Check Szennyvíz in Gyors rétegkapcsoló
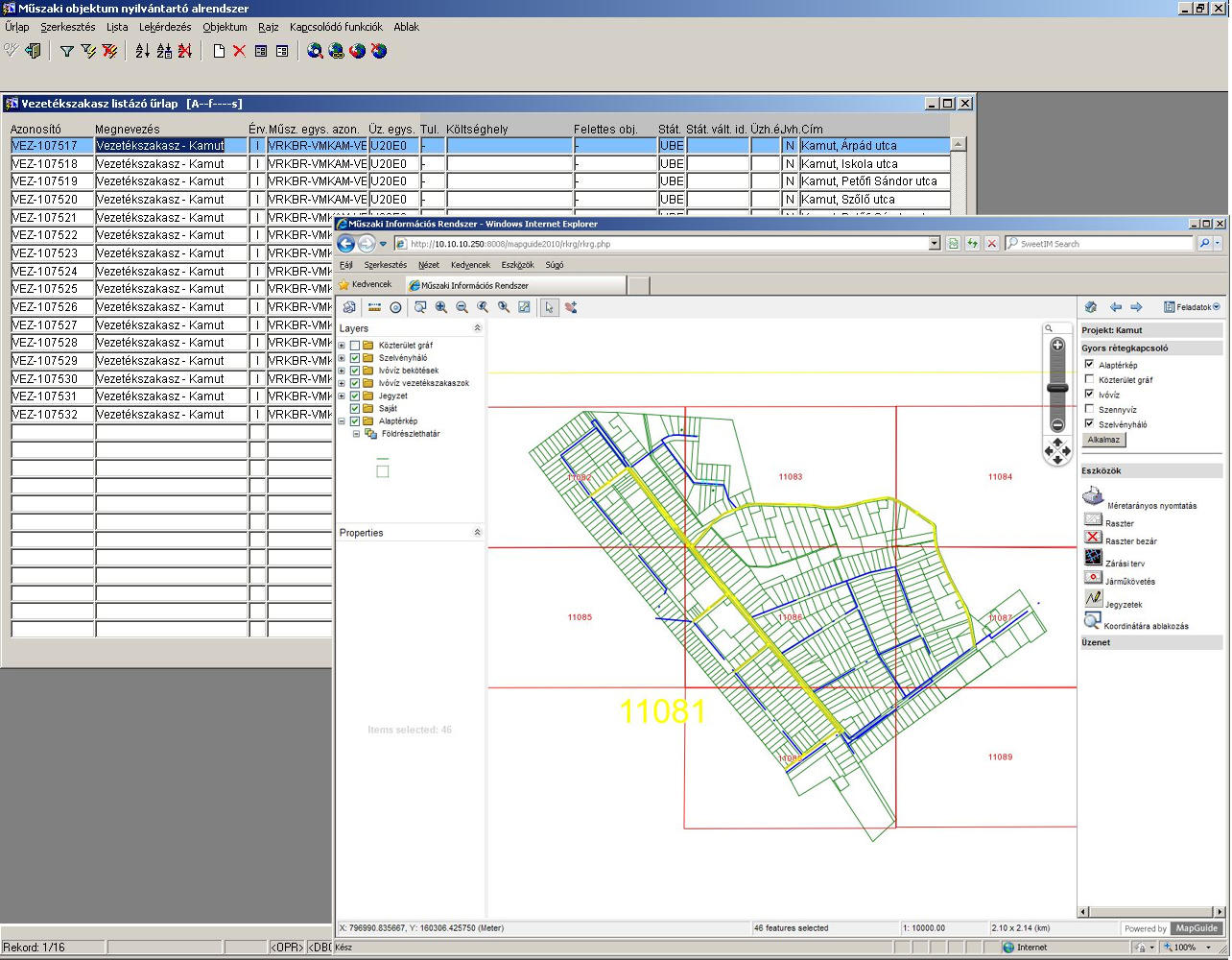The width and height of the screenshot is (1232, 960). click(x=1089, y=409)
